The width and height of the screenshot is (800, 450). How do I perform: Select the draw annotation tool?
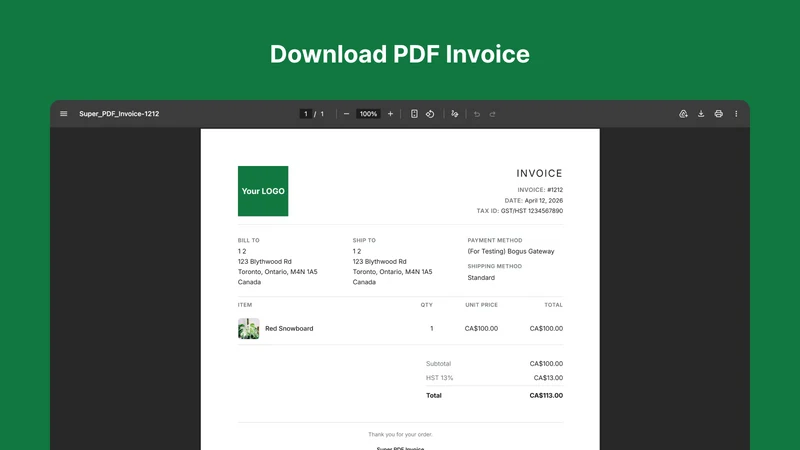[455, 114]
